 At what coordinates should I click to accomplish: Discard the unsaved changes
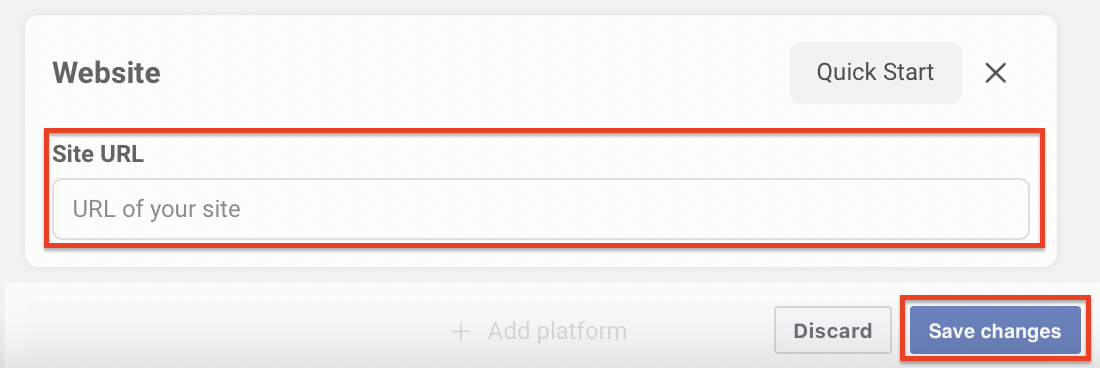833,331
